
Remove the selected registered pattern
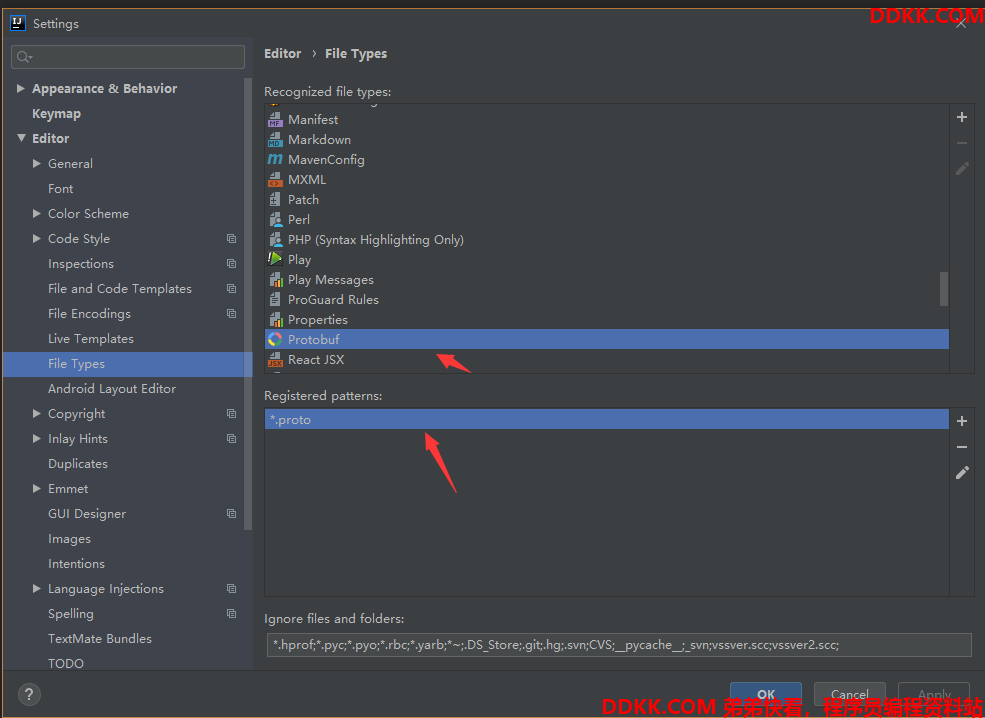962,447
